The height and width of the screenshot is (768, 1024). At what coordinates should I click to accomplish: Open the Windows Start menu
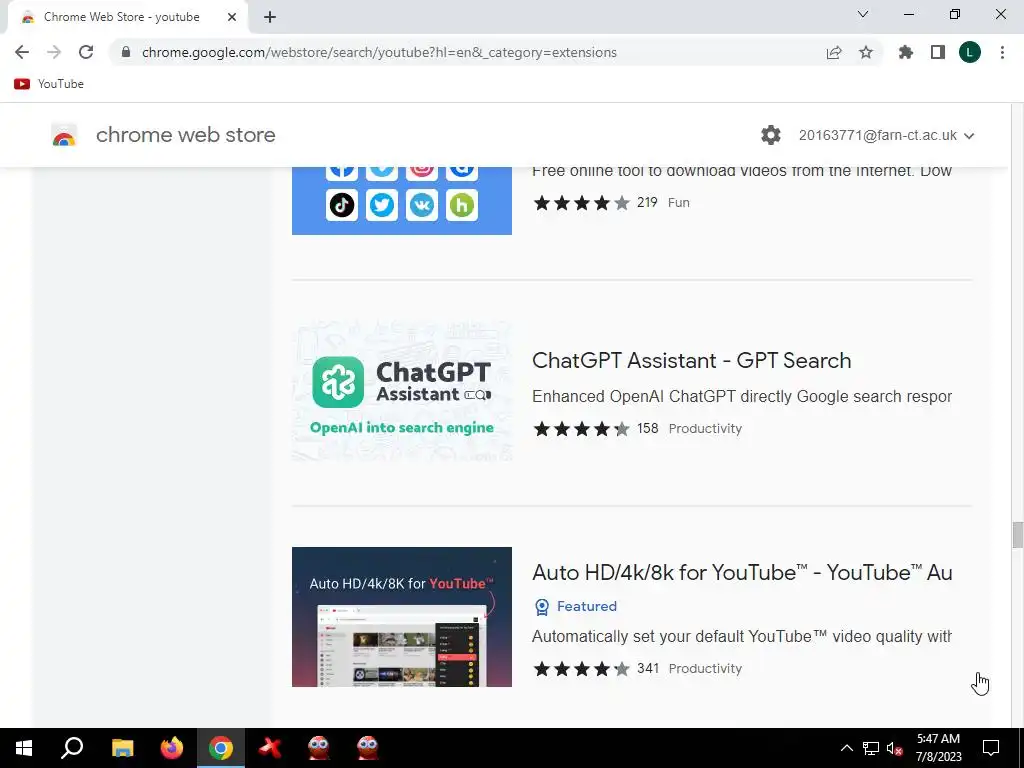click(24, 748)
